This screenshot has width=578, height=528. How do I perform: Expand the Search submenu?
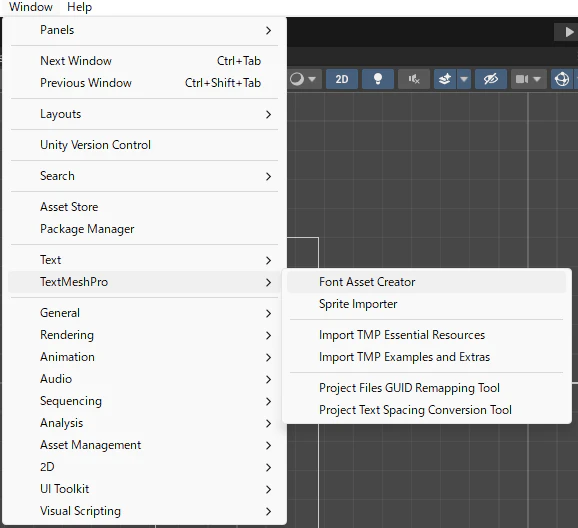pos(144,176)
